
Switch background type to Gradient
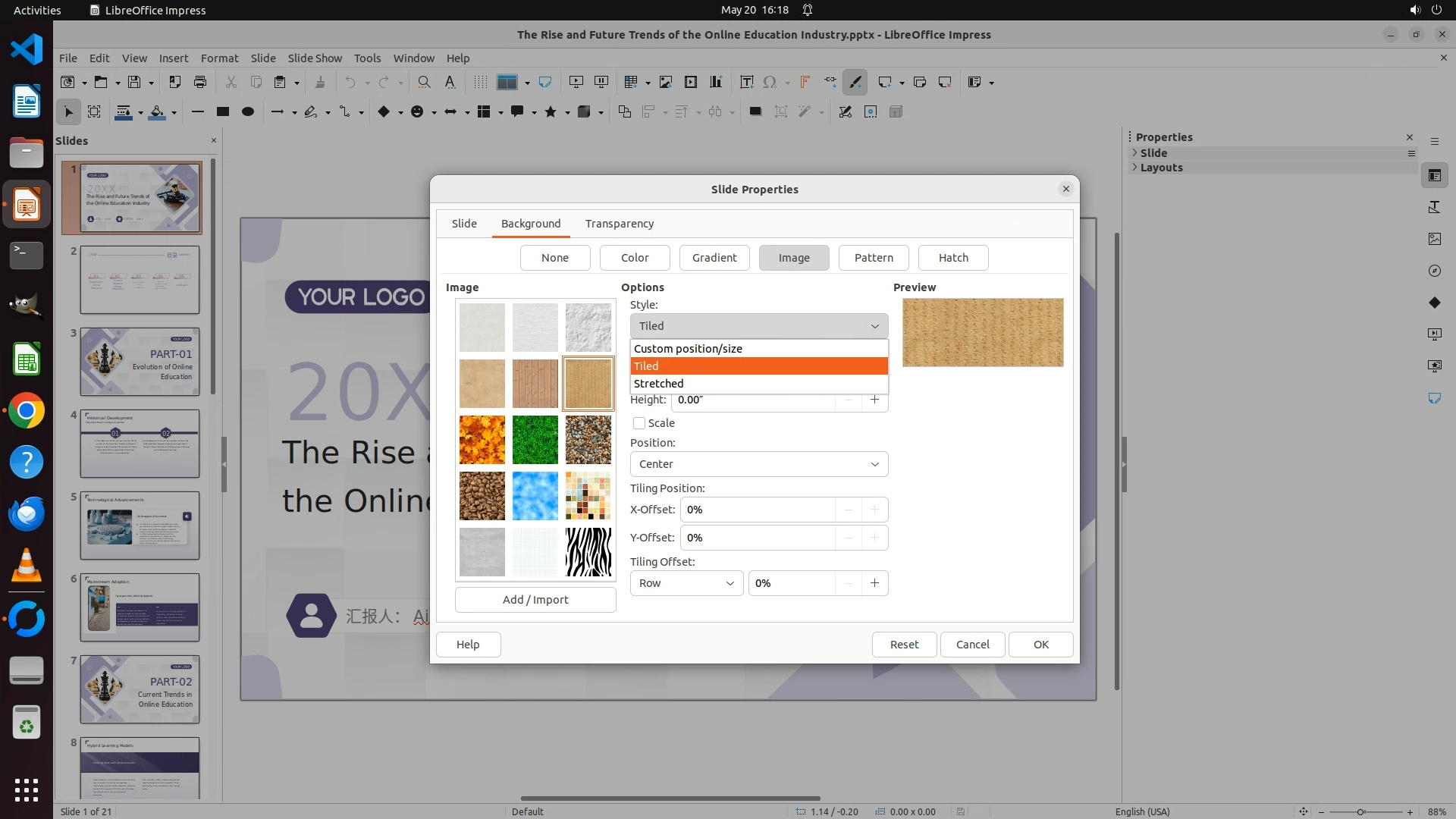(x=714, y=258)
